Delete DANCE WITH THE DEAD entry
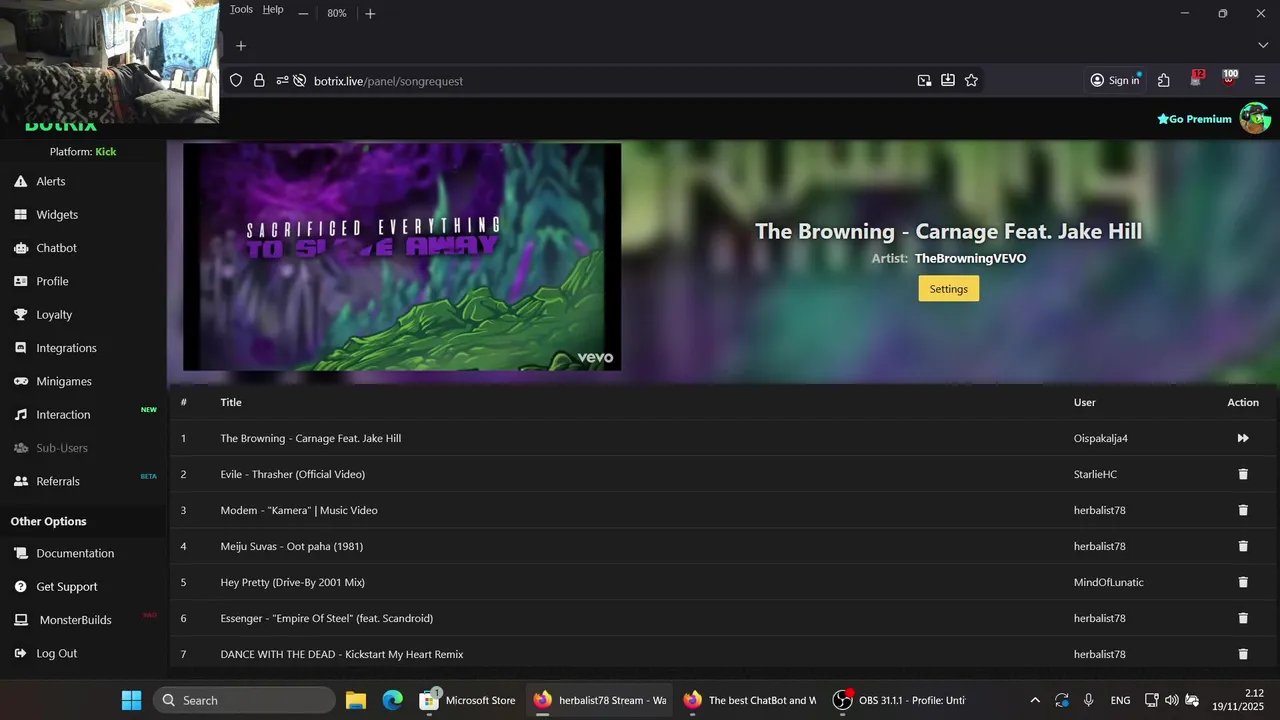 1243,654
